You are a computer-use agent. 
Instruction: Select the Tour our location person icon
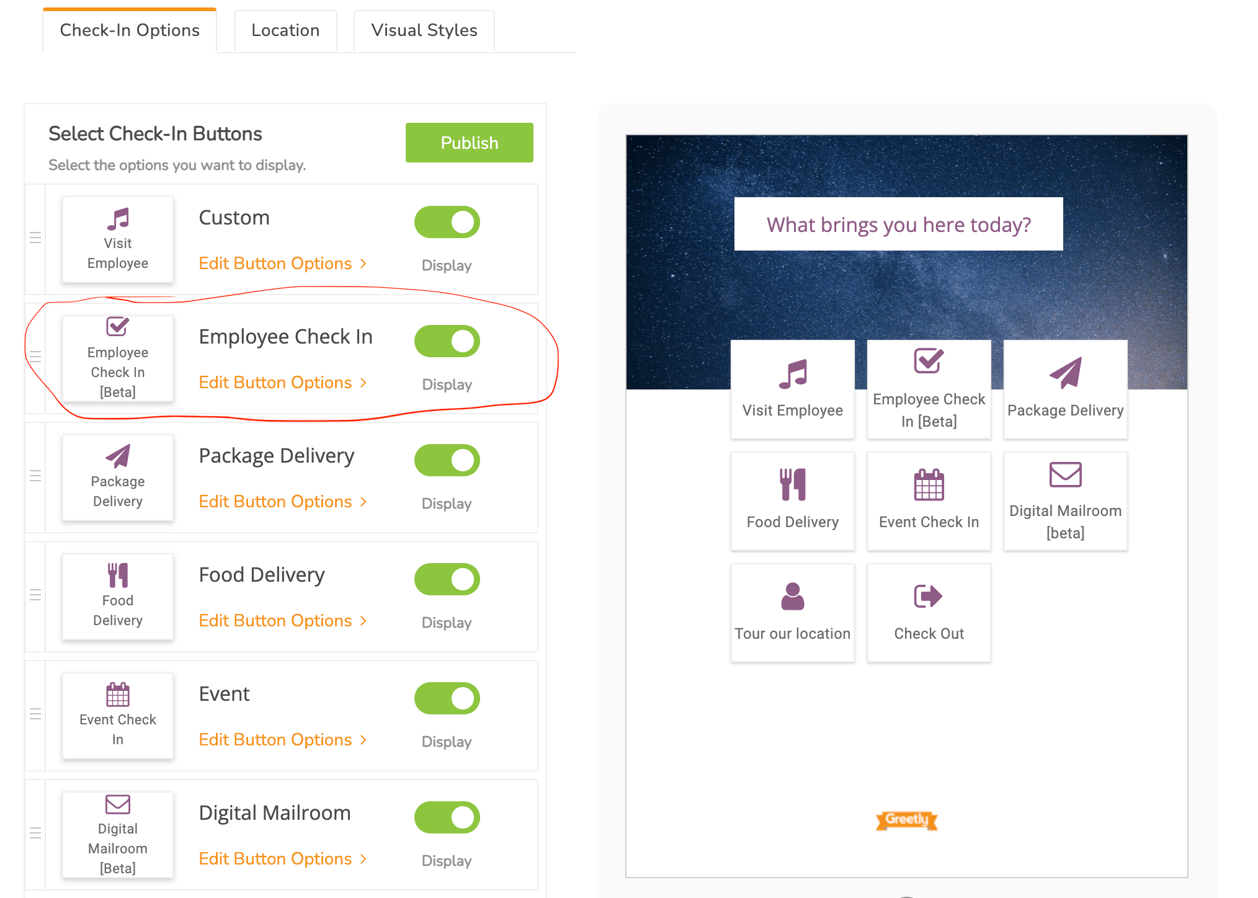pos(793,594)
